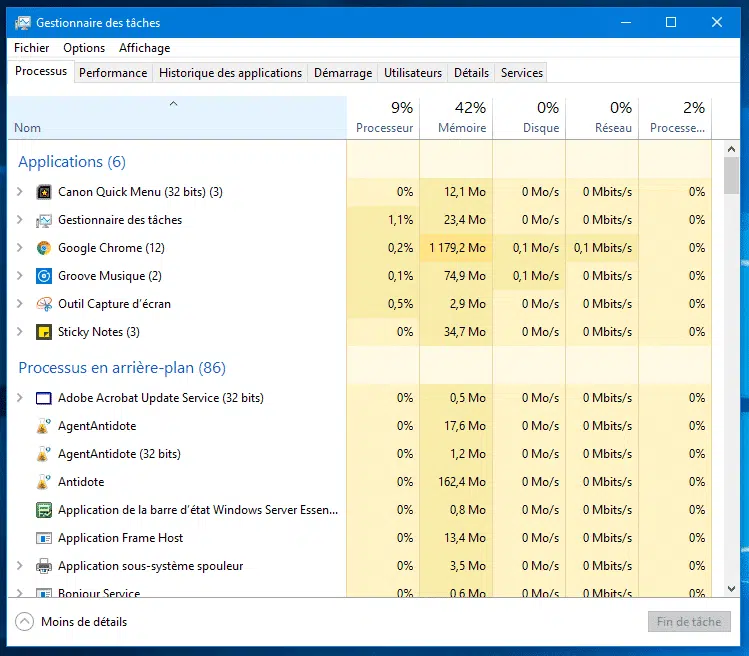Screen dimensions: 749x656
Task: Select the Applications (6) group heading
Action: click(72, 162)
